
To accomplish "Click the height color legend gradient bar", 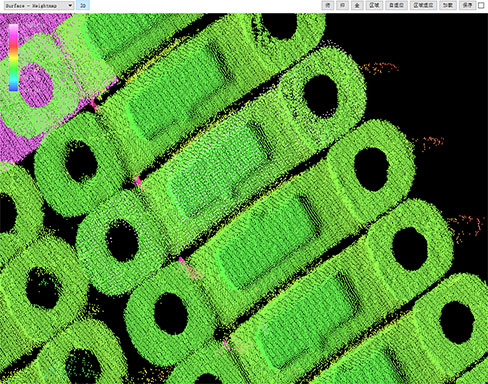I will (13, 57).
